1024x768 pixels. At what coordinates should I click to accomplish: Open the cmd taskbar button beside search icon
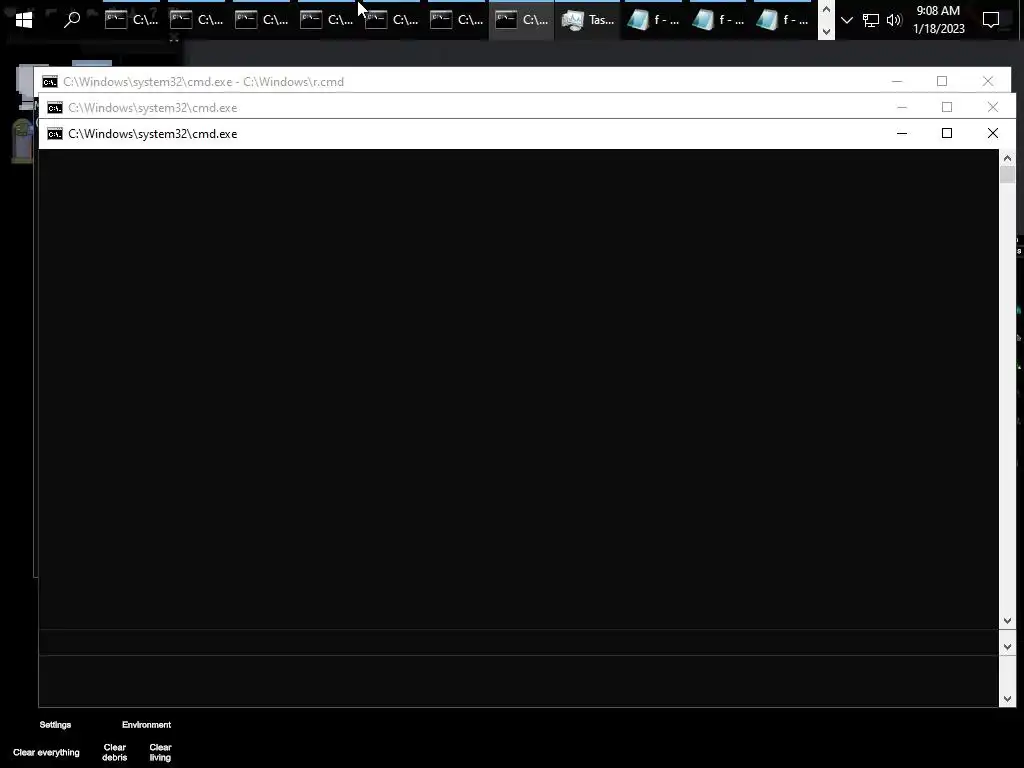pyautogui.click(x=131, y=20)
